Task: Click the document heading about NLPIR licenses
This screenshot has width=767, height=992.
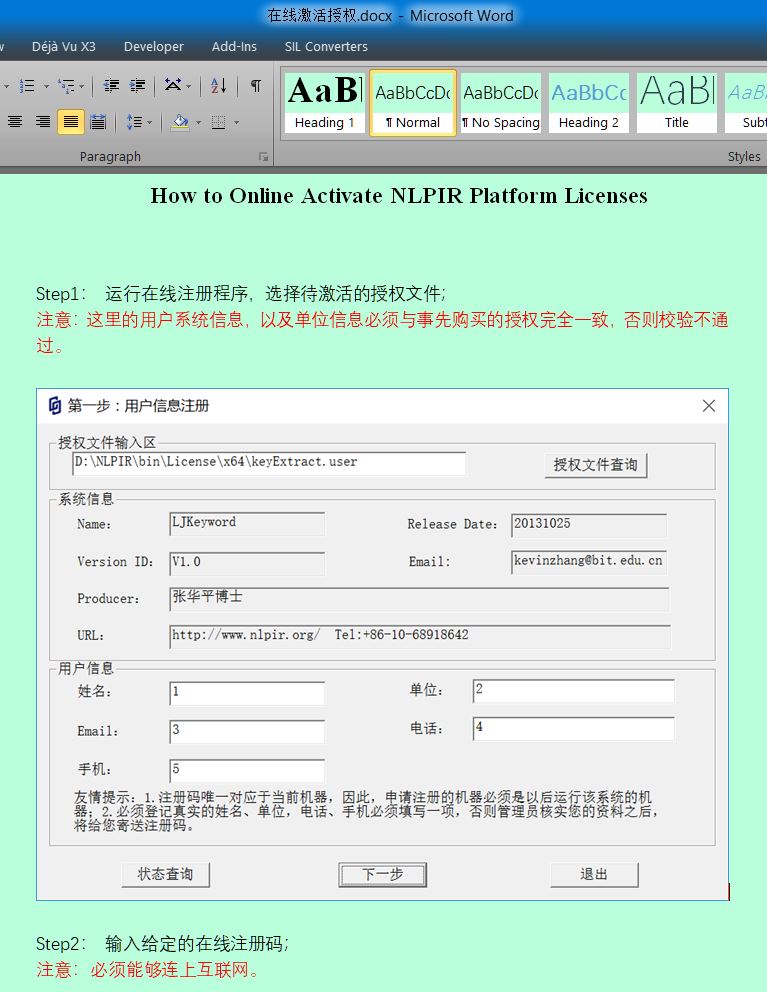Action: (399, 195)
